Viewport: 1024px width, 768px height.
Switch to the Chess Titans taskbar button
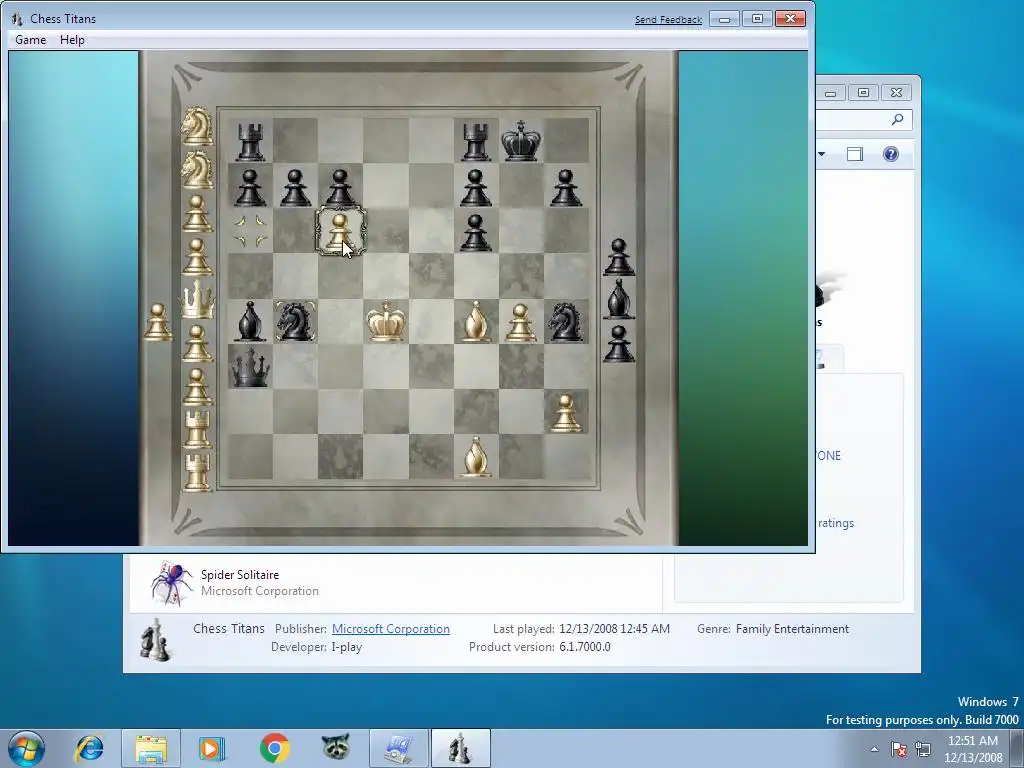460,748
